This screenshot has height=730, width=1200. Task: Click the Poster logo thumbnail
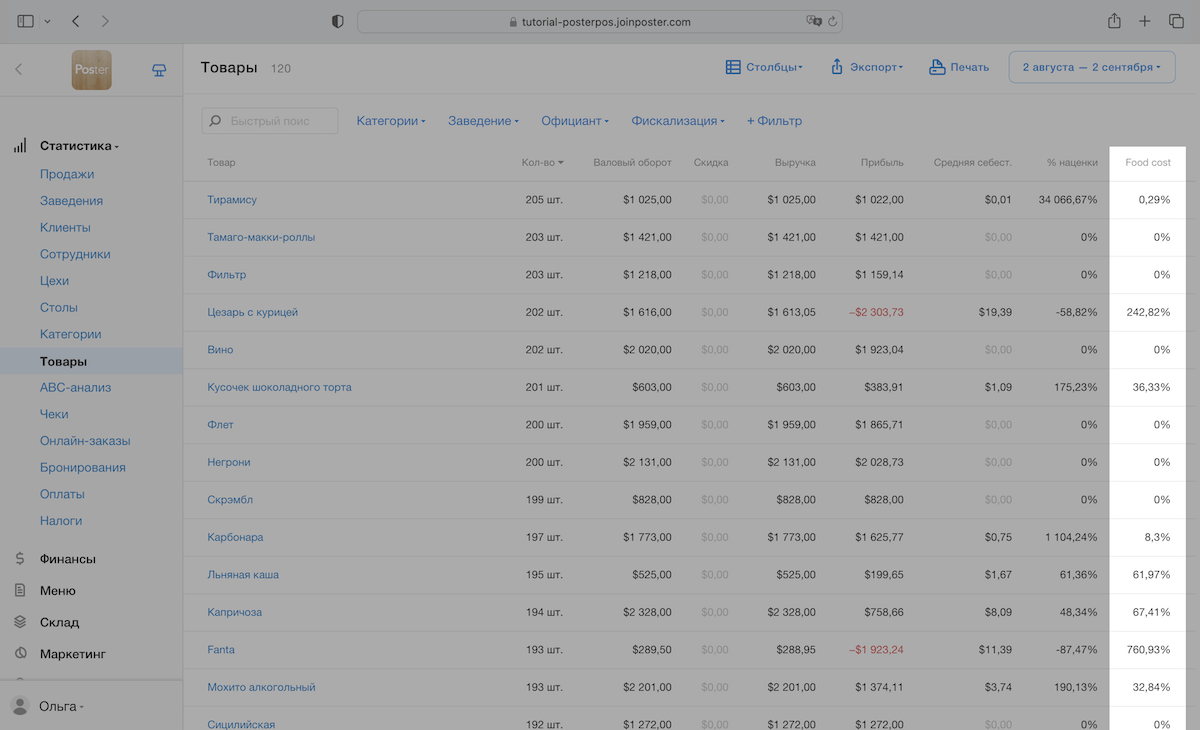(91, 70)
